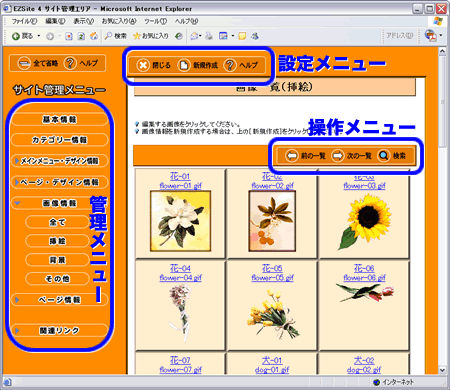Click the 全て省略 collapse-all icon
Viewport: 450px width, 390px height.
click(x=24, y=63)
